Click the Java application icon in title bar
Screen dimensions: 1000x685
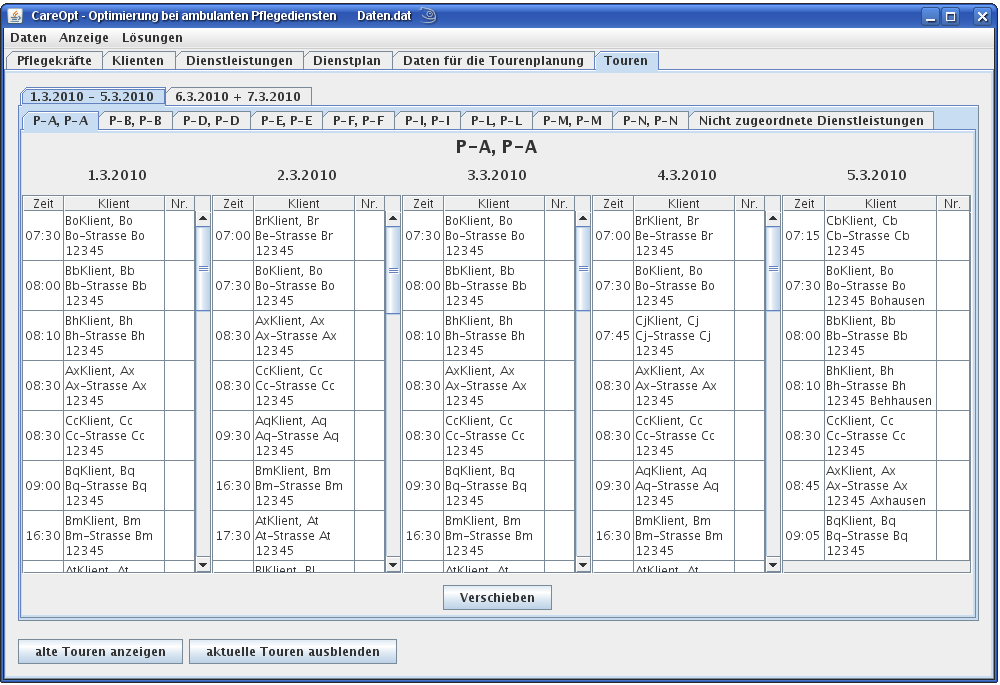click(x=14, y=16)
